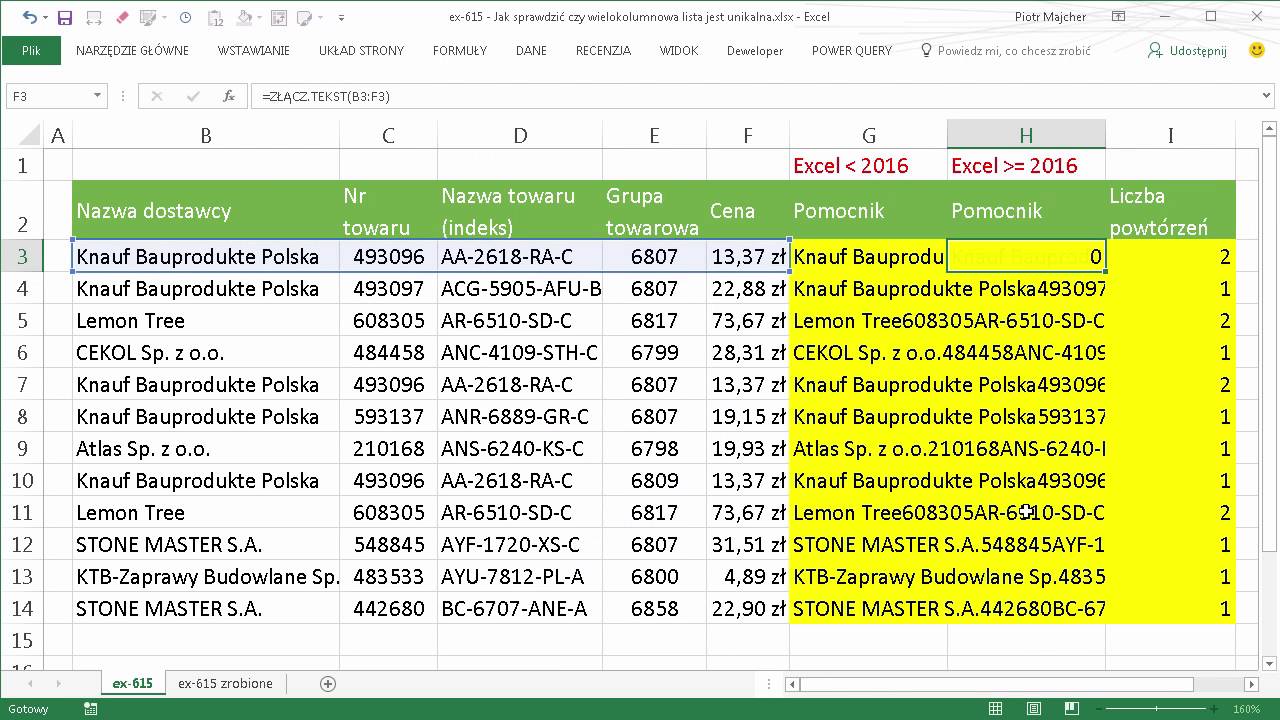The width and height of the screenshot is (1280, 720).
Task: Click the vertical scrollbar up arrow
Action: pyautogui.click(x=1270, y=128)
